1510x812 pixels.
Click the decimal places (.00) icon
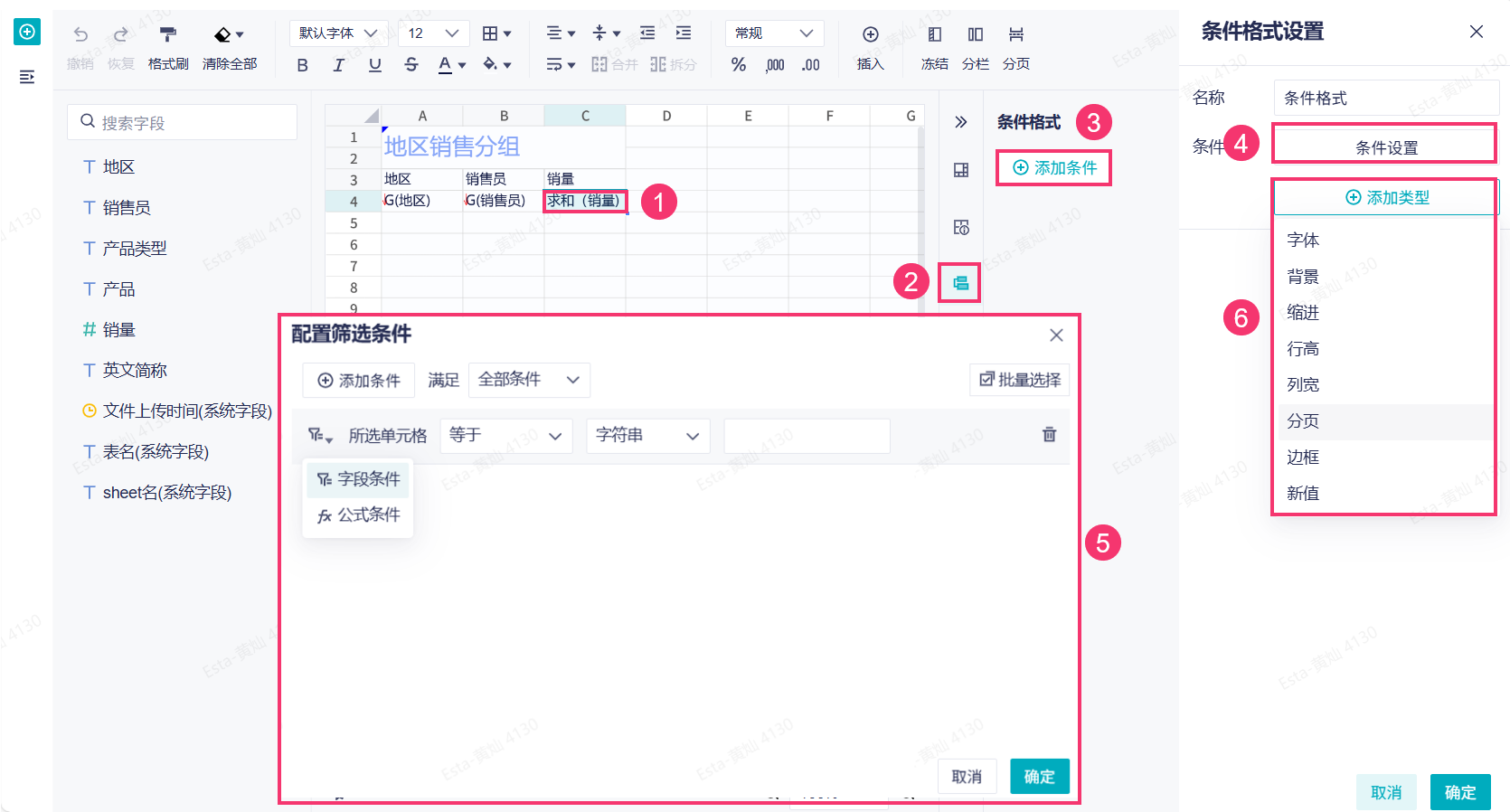811,65
